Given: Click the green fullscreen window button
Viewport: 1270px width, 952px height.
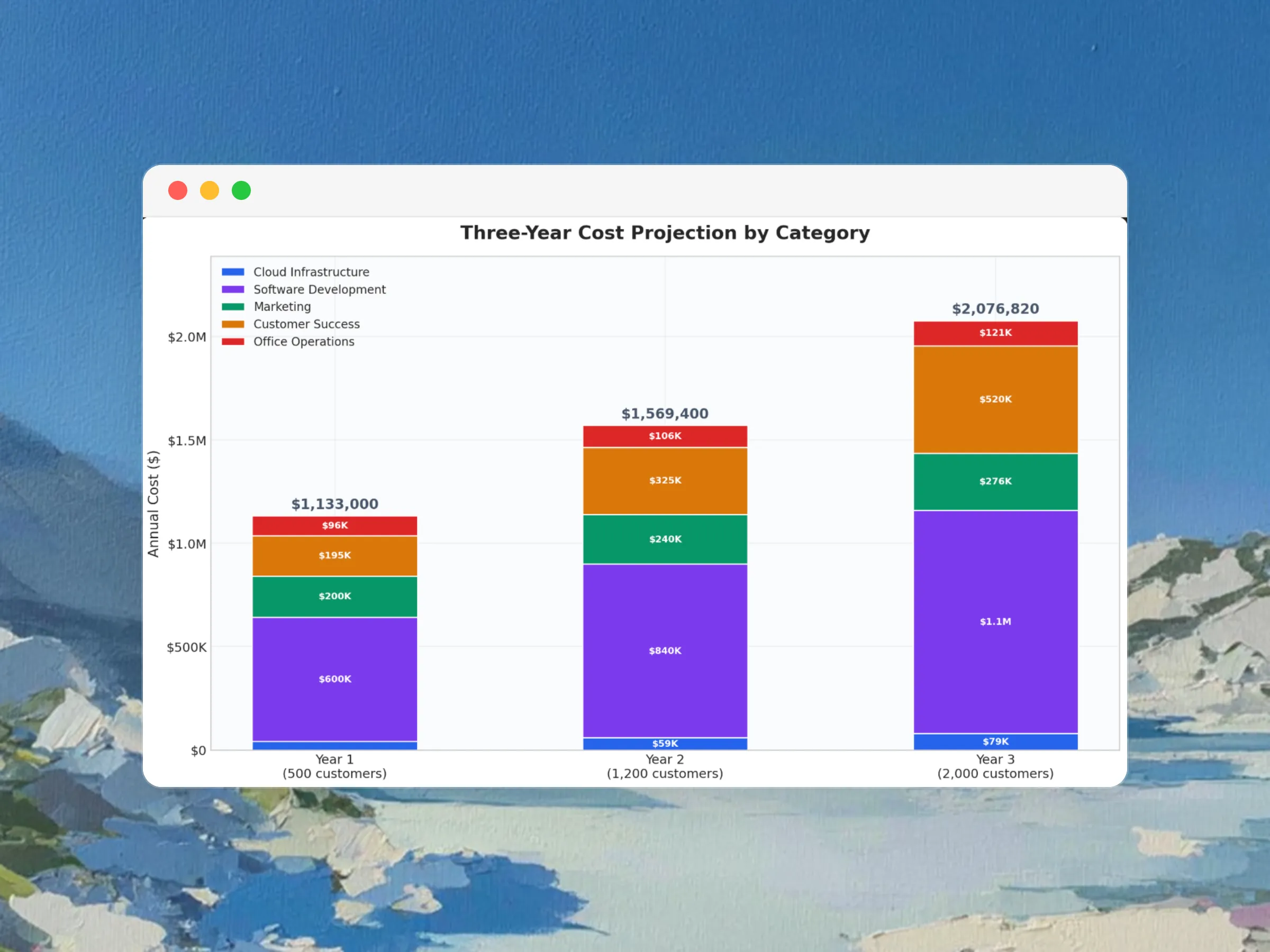Looking at the screenshot, I should [x=241, y=190].
